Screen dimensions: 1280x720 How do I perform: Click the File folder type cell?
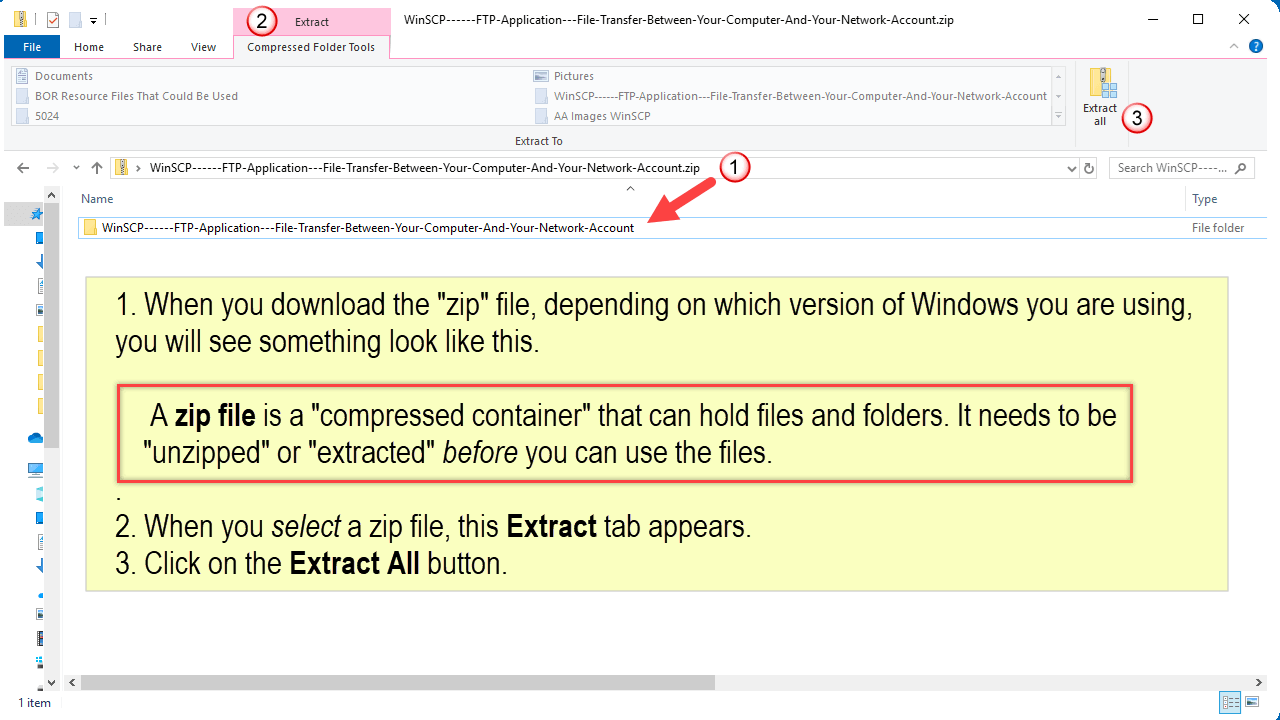[1218, 228]
